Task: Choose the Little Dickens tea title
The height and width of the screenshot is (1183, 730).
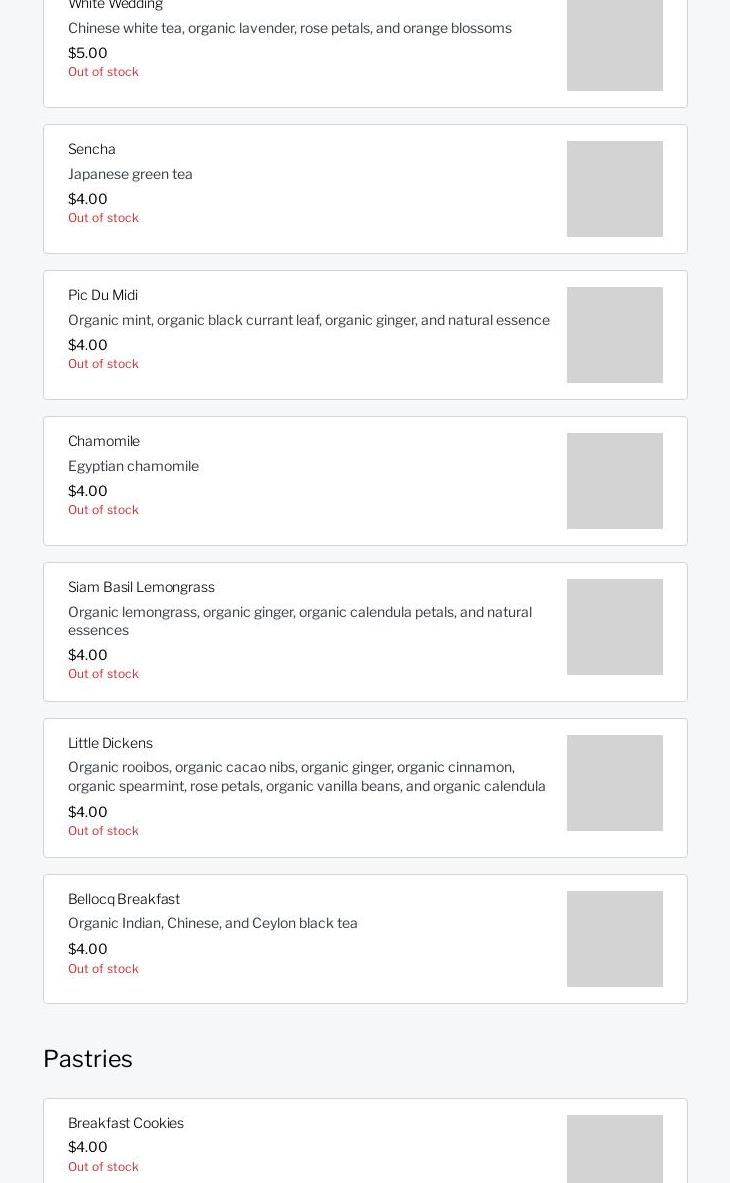Action: click(110, 743)
